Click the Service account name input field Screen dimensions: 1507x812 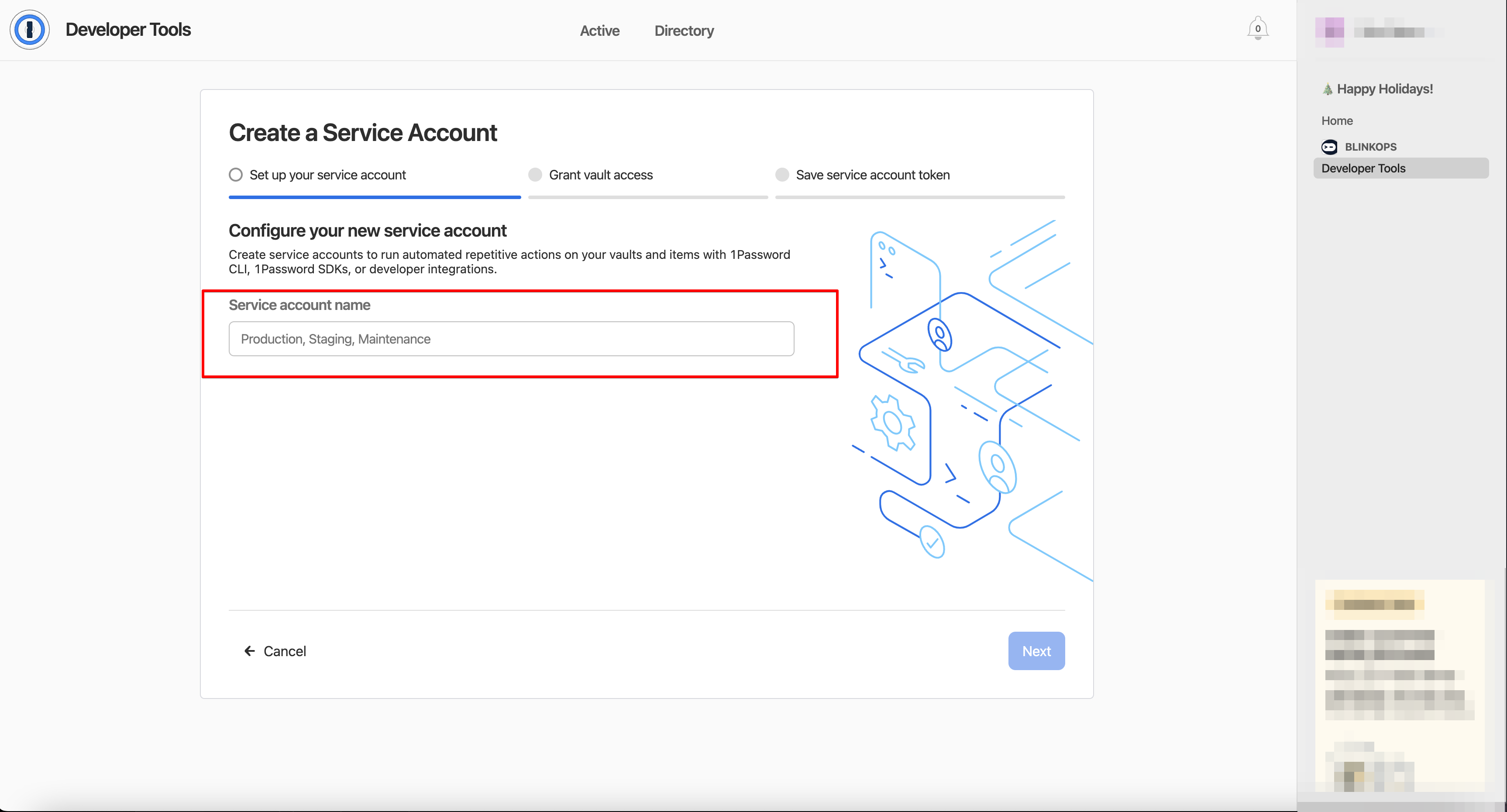click(511, 339)
